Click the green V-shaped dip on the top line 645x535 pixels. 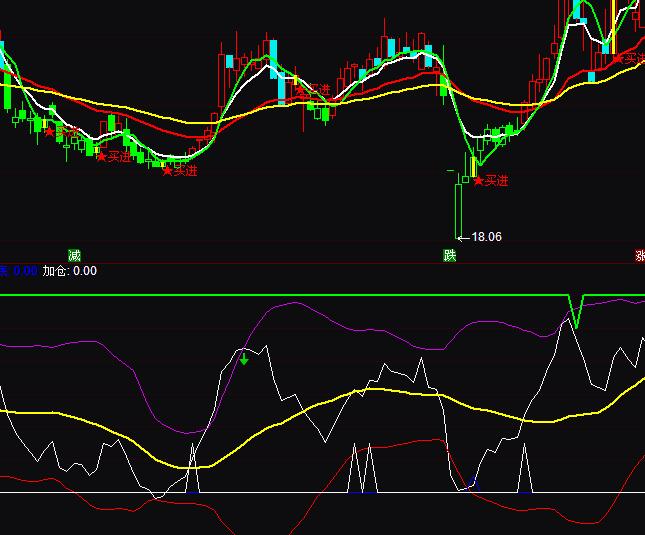tap(576, 312)
